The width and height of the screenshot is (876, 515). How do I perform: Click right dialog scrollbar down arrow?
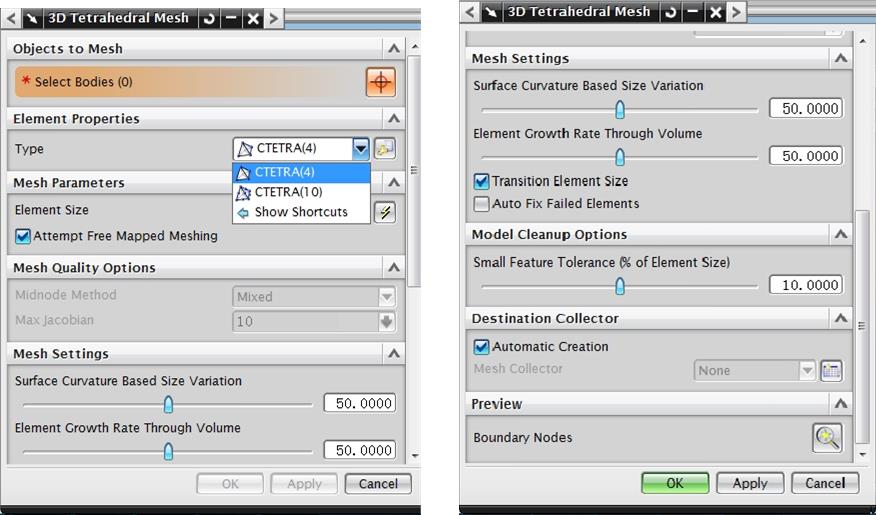pyautogui.click(x=864, y=455)
